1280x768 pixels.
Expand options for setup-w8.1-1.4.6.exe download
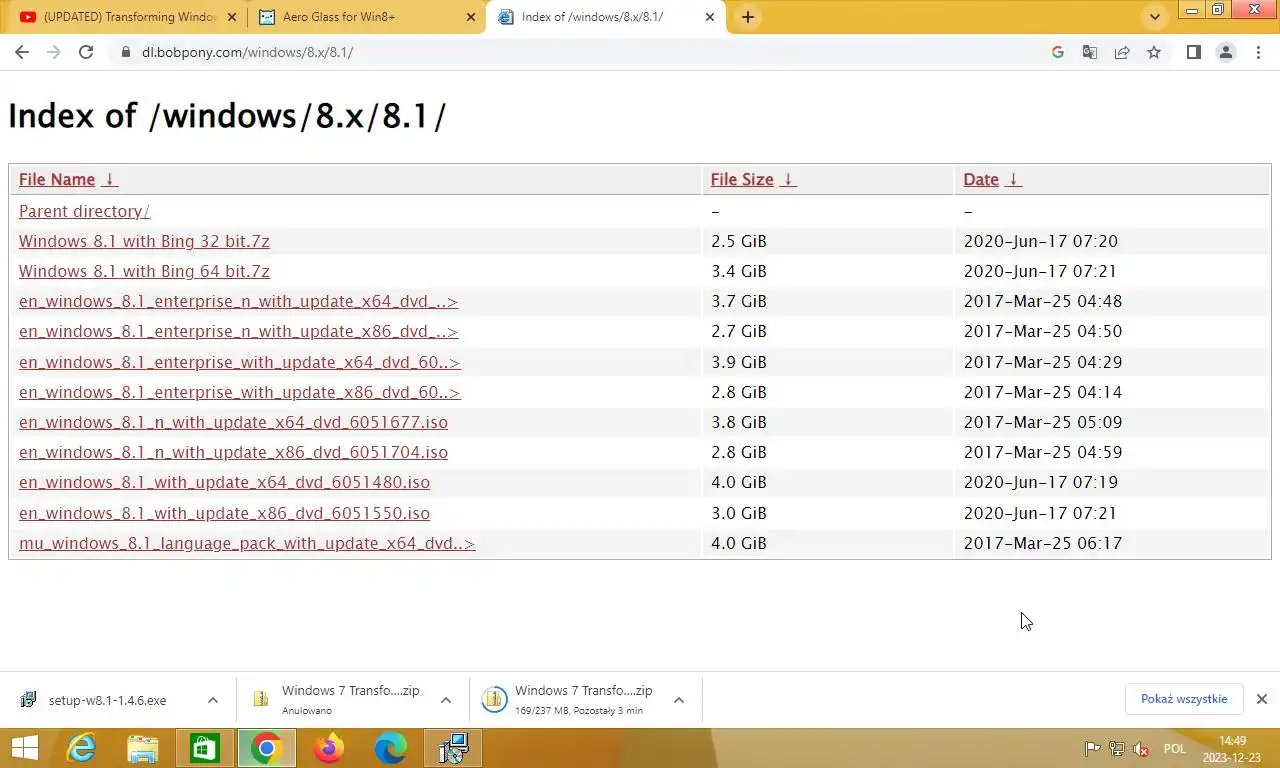[x=212, y=700]
